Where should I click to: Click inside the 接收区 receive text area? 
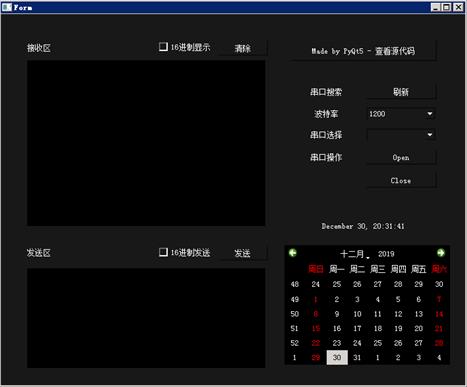(146, 143)
